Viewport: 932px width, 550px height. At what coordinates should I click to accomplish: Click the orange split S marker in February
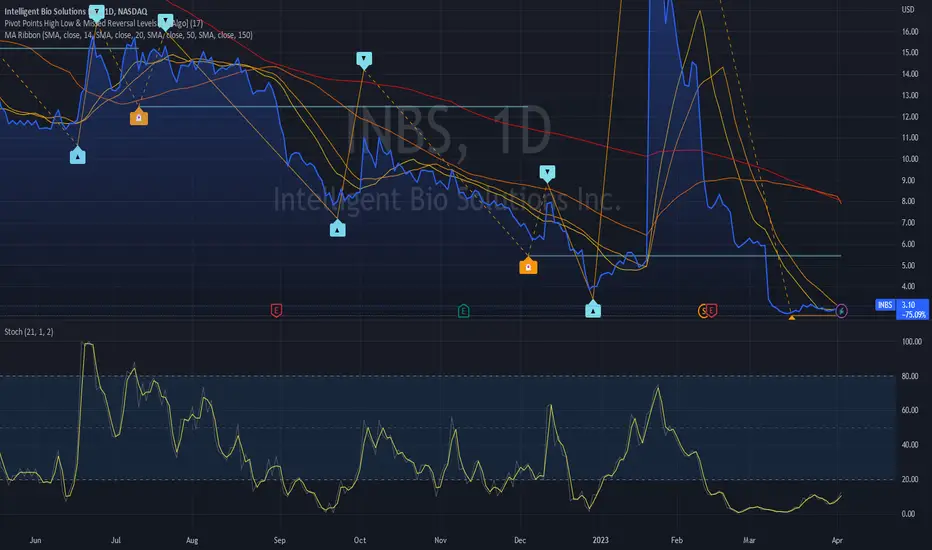[703, 311]
